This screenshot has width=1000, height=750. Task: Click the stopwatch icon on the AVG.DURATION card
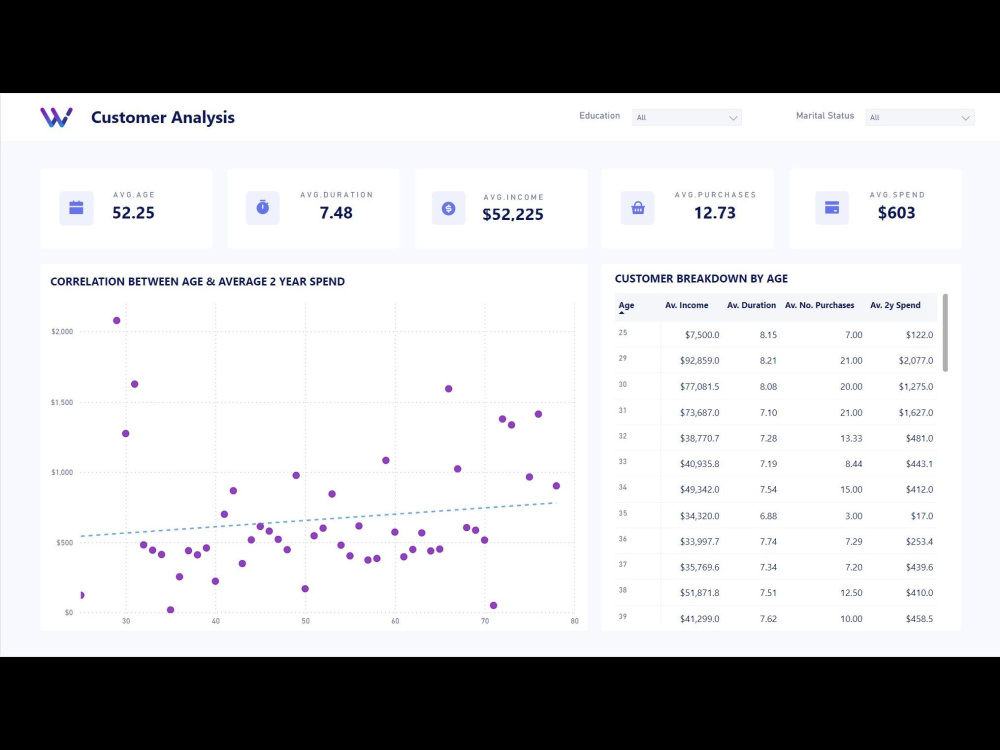[262, 208]
